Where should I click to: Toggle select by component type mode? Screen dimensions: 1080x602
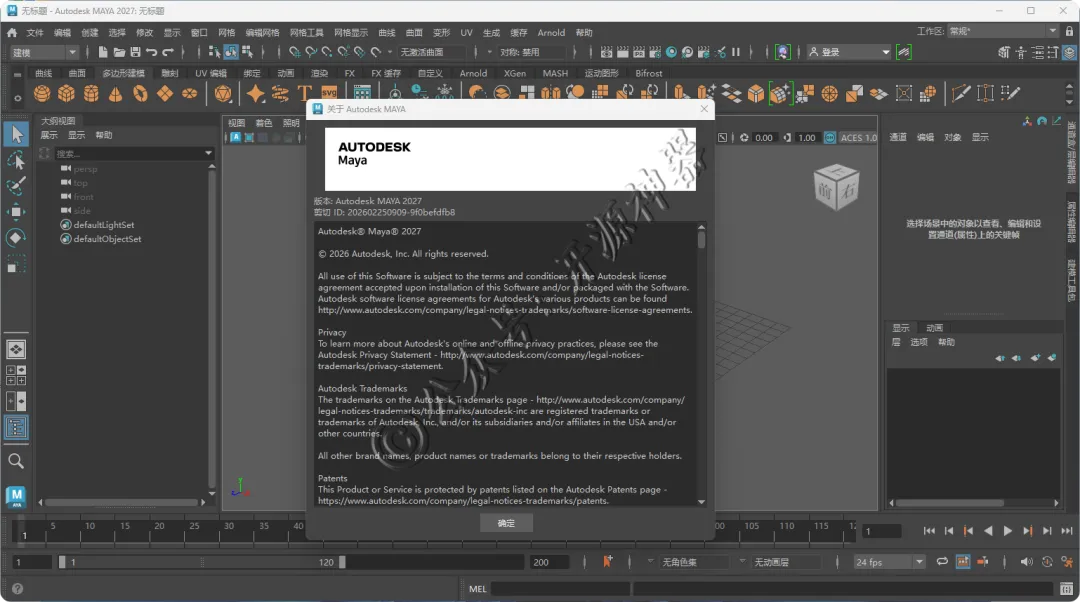coord(247,52)
